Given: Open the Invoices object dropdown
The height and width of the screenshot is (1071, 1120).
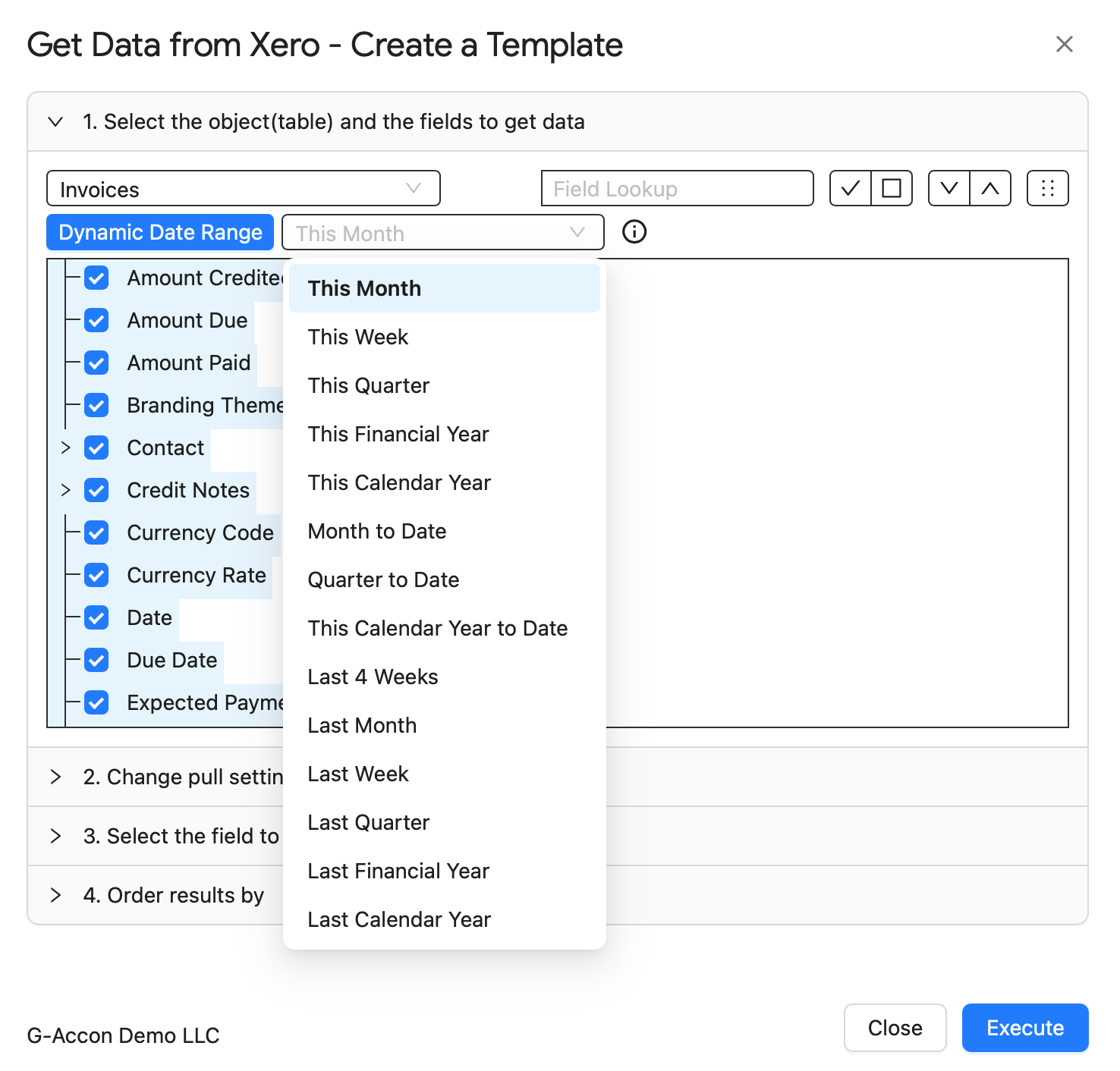Looking at the screenshot, I should (x=244, y=188).
